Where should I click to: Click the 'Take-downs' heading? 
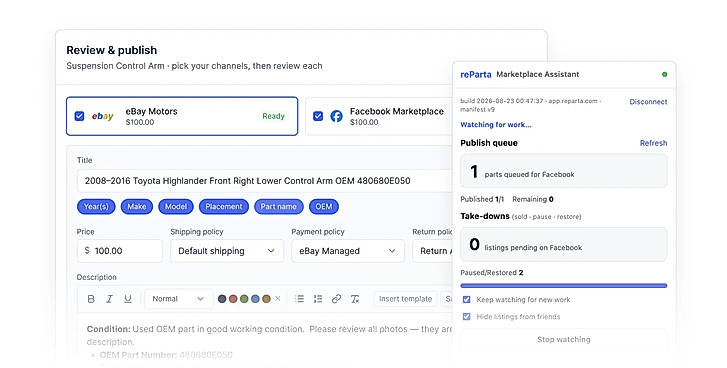(x=485, y=216)
